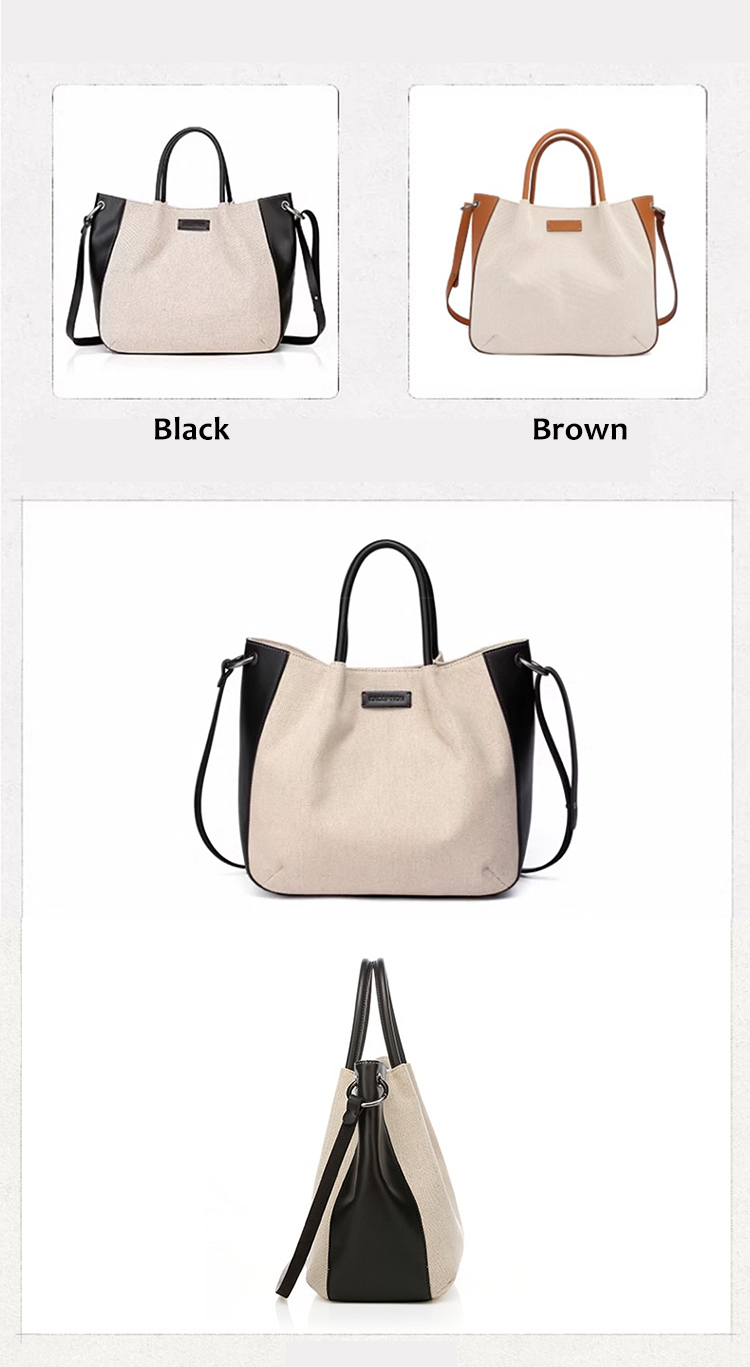Click the "Brown" color label
This screenshot has height=1367, width=750.
click(x=580, y=429)
